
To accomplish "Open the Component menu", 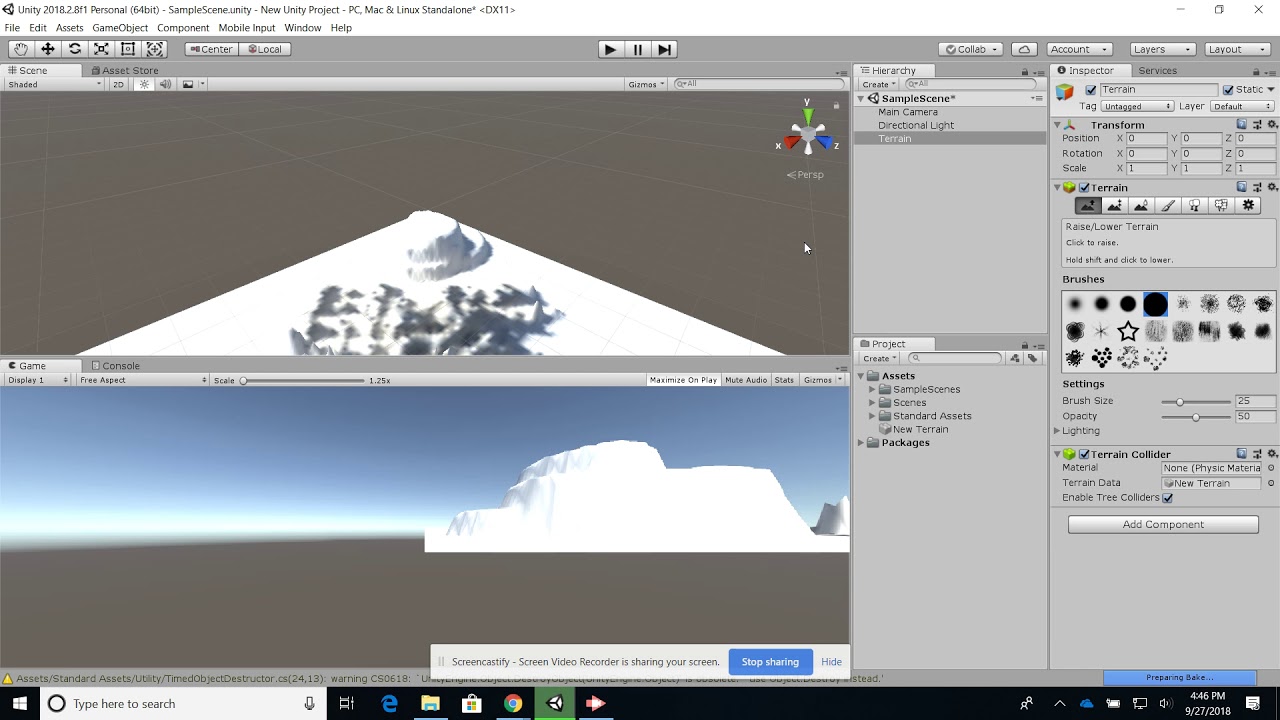I will [183, 28].
